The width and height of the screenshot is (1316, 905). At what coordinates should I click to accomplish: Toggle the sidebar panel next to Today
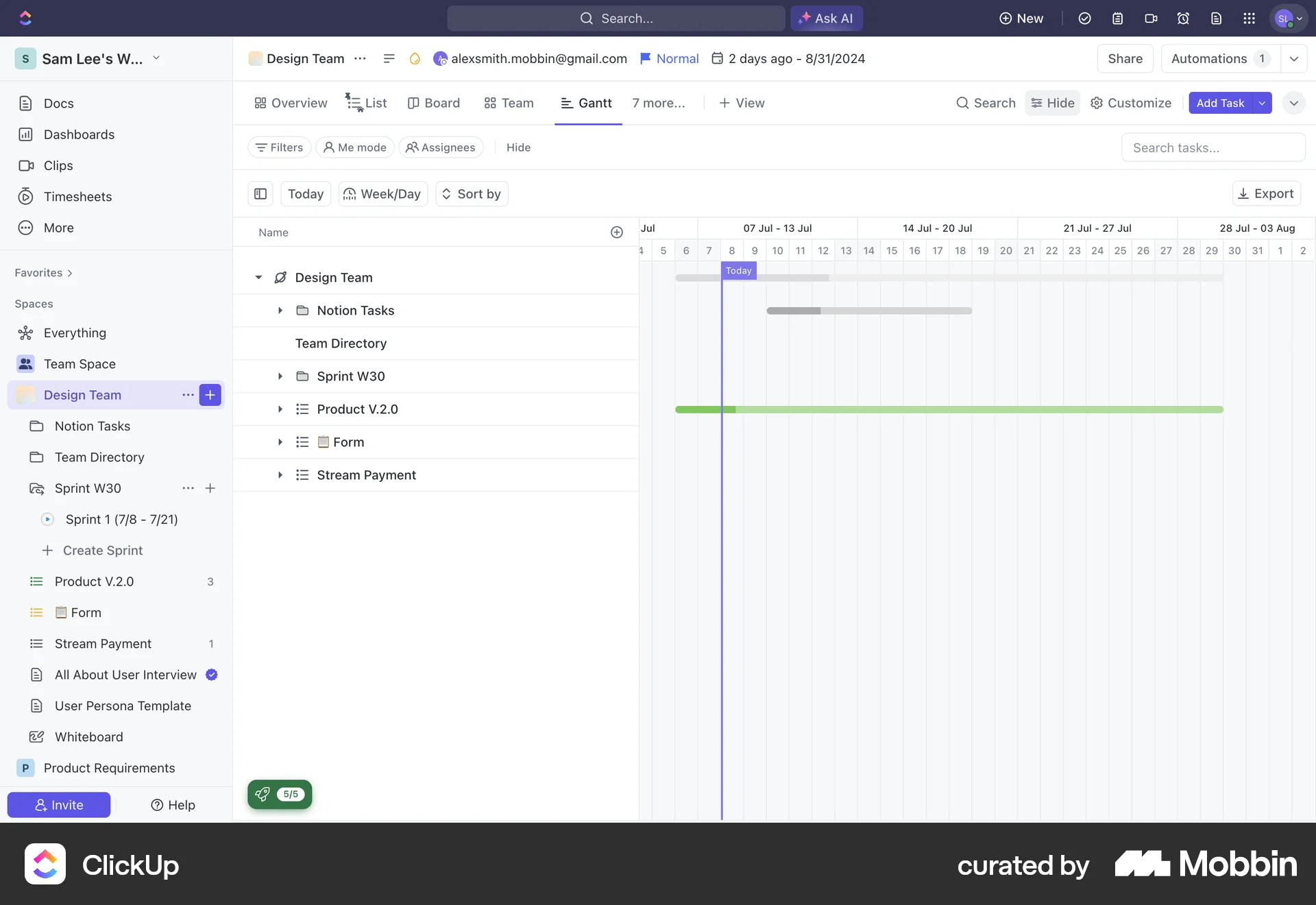(260, 193)
